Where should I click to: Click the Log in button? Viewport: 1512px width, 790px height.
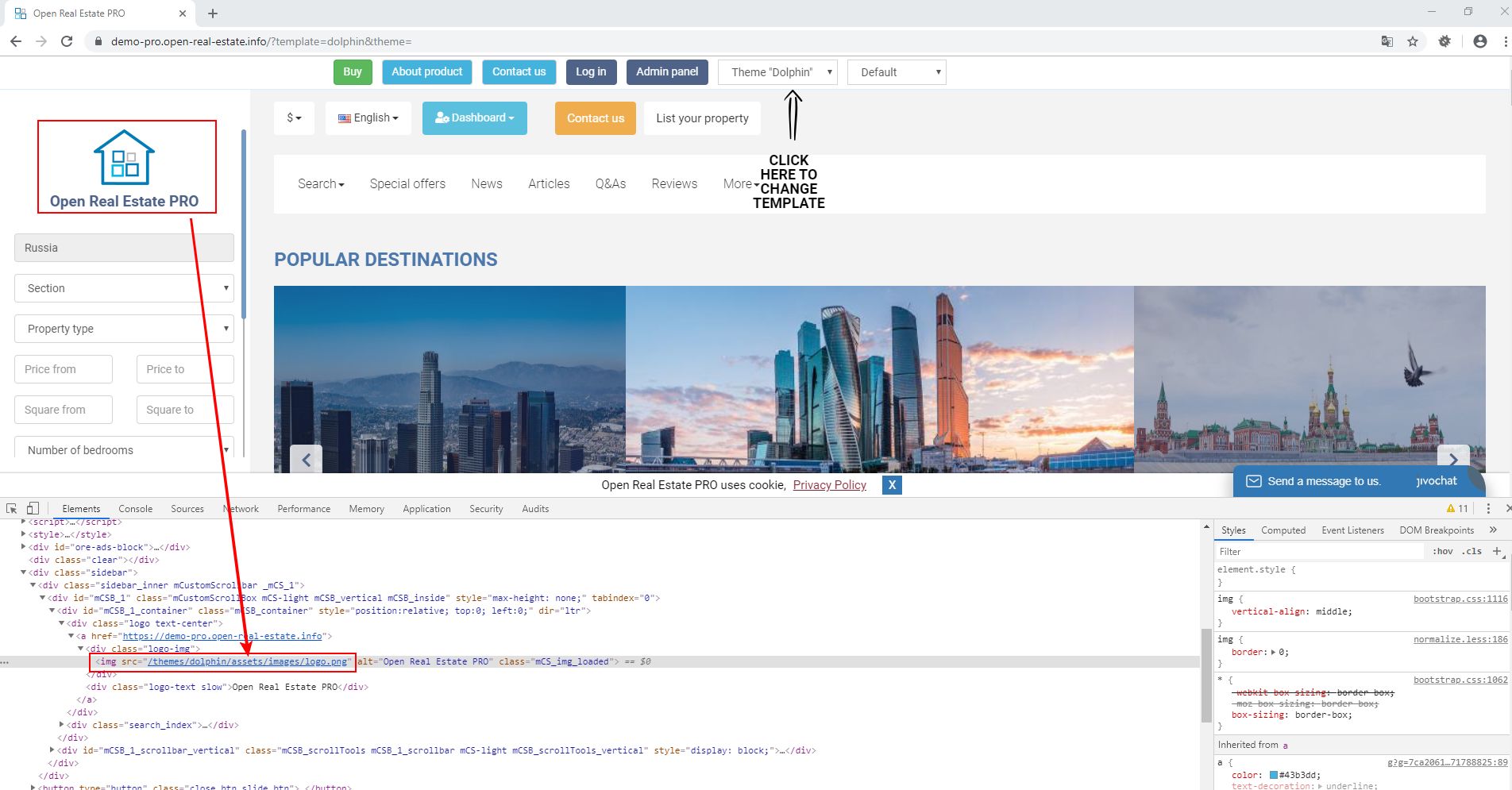pyautogui.click(x=591, y=71)
